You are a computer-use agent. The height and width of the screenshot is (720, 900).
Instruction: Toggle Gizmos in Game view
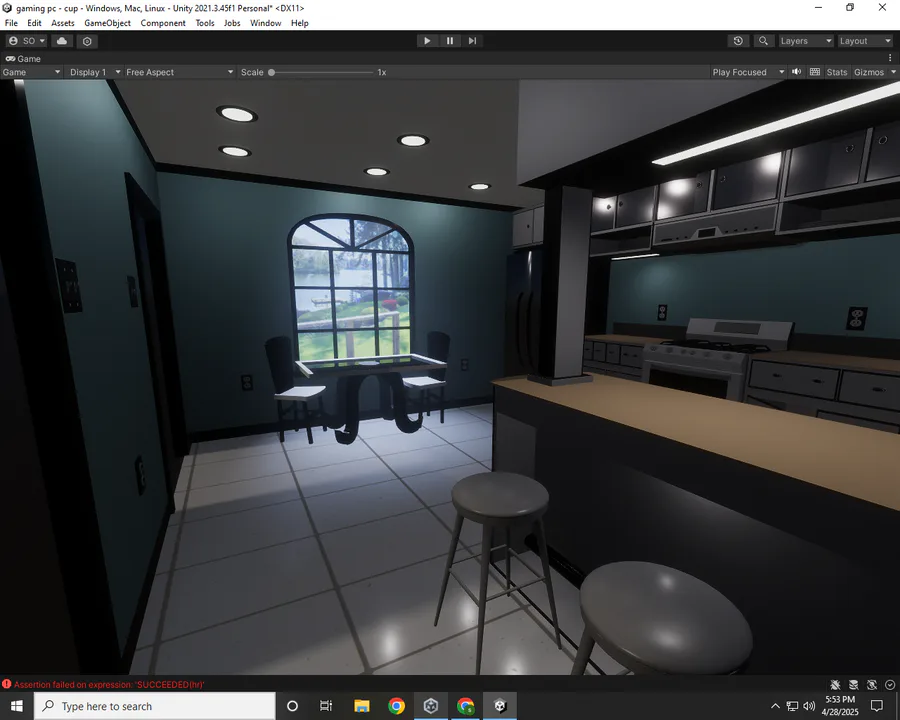point(868,72)
